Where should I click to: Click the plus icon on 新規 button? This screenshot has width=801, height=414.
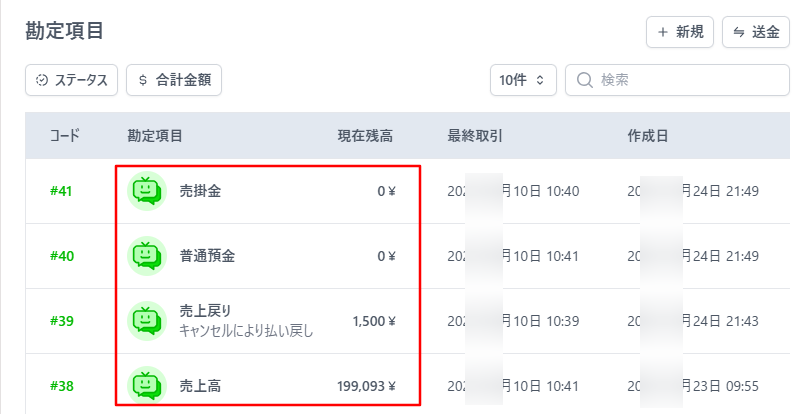coord(662,32)
